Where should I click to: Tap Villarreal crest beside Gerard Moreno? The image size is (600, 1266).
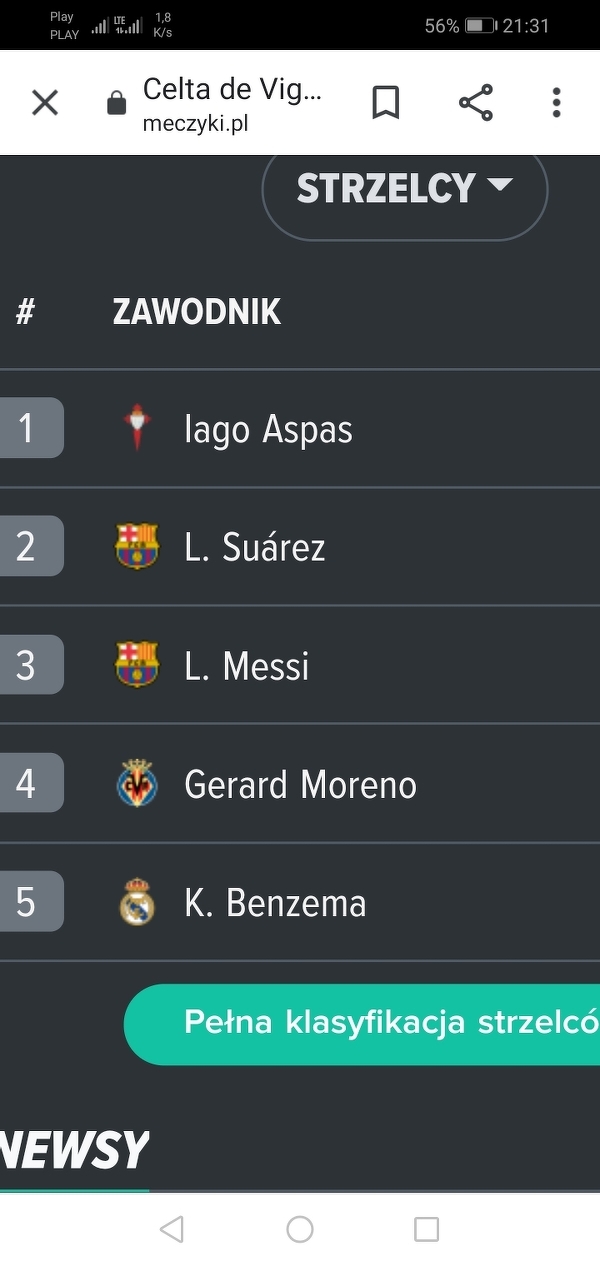coord(137,784)
